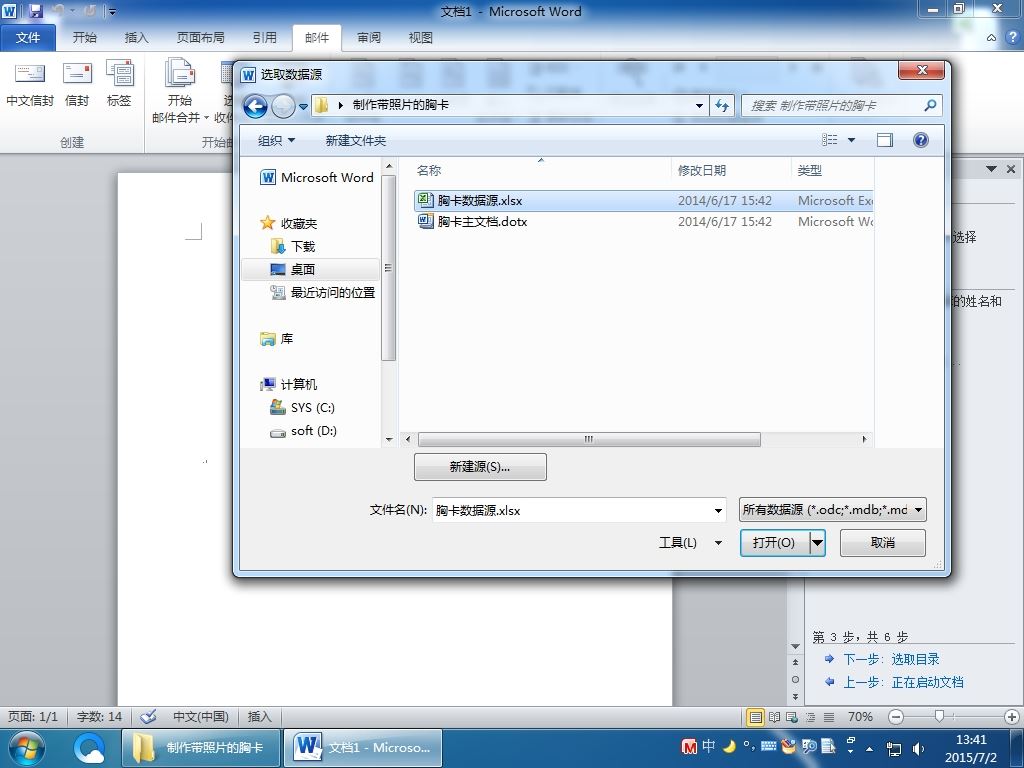The width and height of the screenshot is (1024, 768).
Task: Open the view options dropdown arrow in the dialog toolbar
Action: [851, 140]
